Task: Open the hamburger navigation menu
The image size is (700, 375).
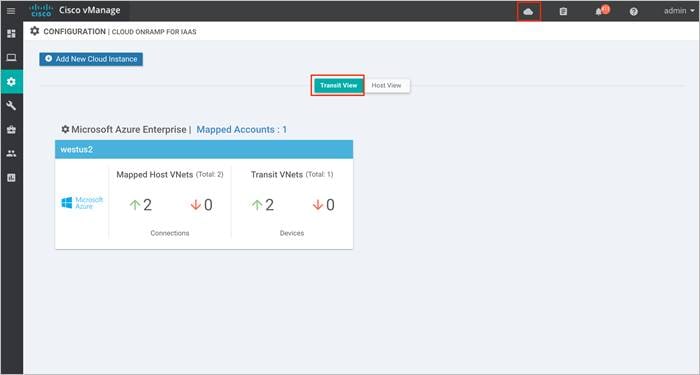Action: click(11, 11)
